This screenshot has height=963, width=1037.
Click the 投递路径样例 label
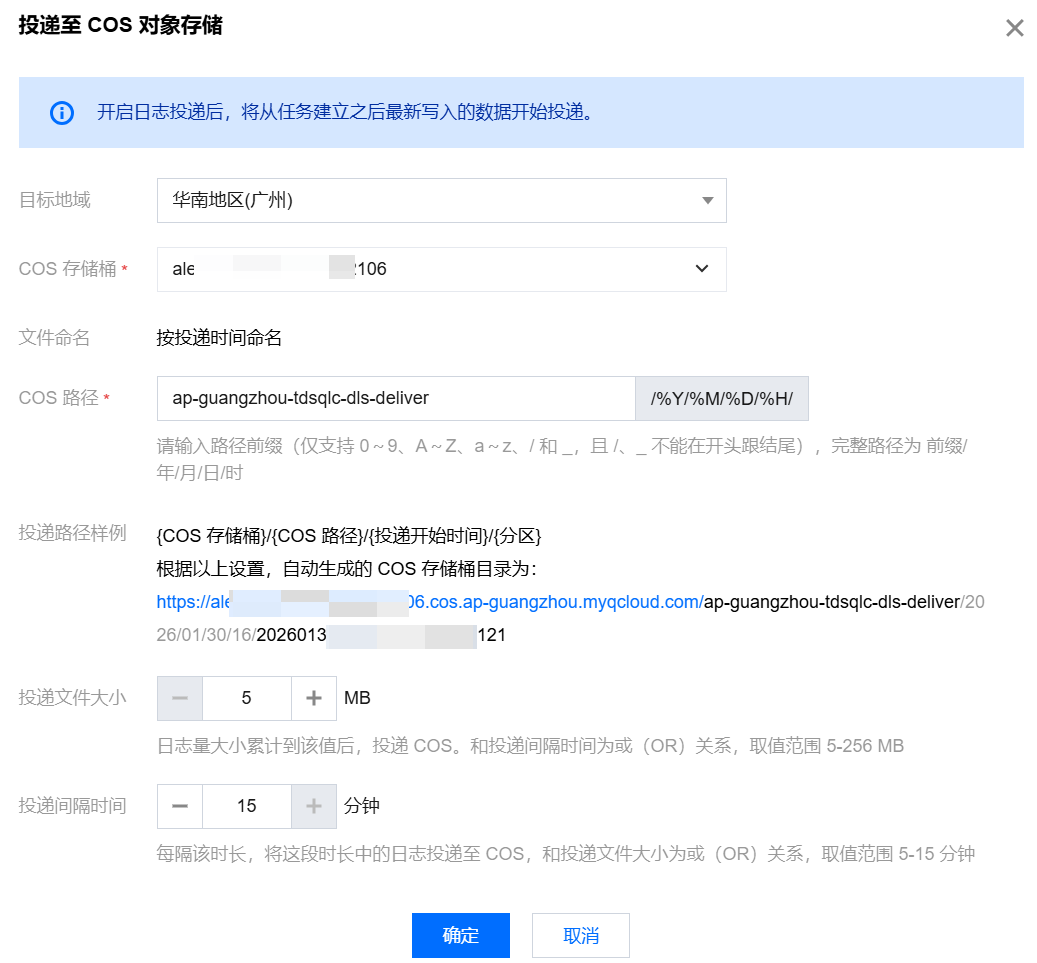point(73,533)
